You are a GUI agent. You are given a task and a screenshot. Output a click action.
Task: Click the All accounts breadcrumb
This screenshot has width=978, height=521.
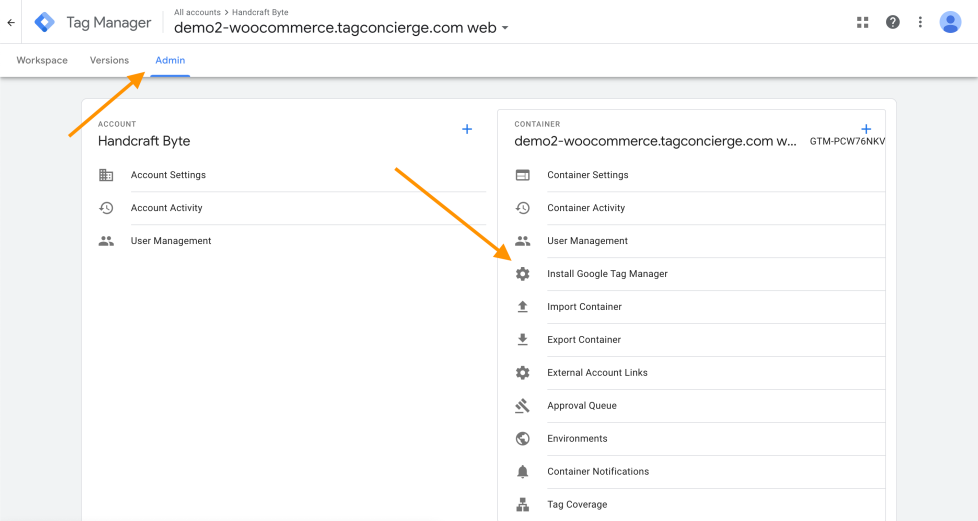197,12
